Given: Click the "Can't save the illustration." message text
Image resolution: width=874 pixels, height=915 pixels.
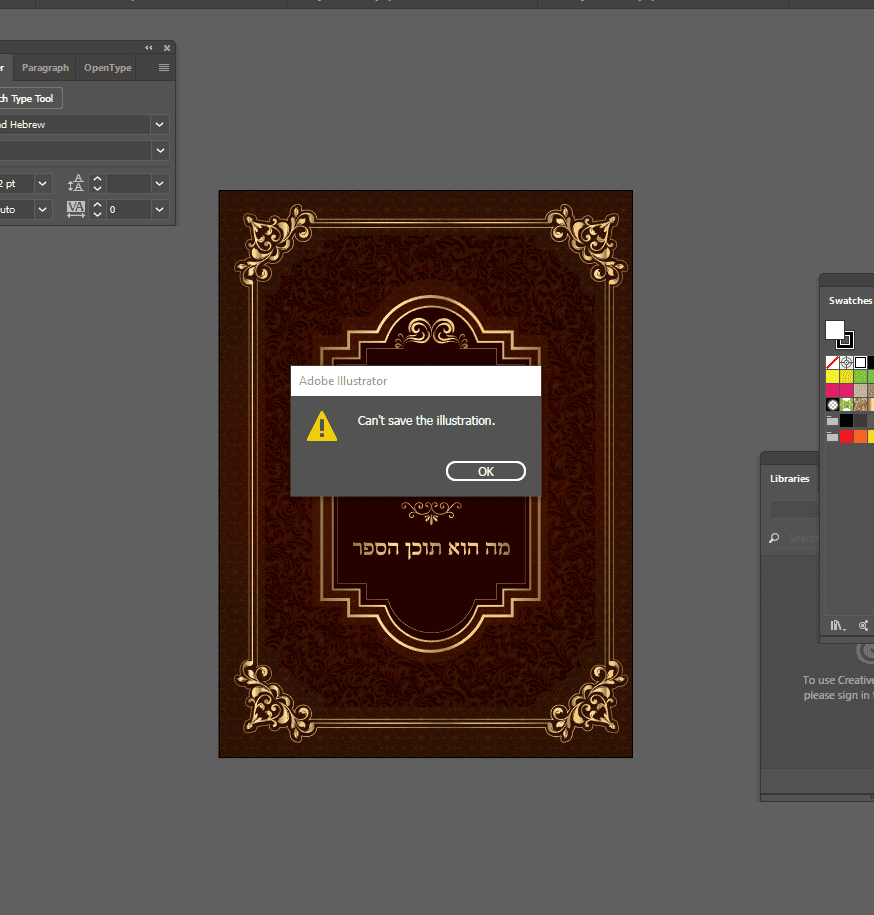Looking at the screenshot, I should click(x=426, y=421).
